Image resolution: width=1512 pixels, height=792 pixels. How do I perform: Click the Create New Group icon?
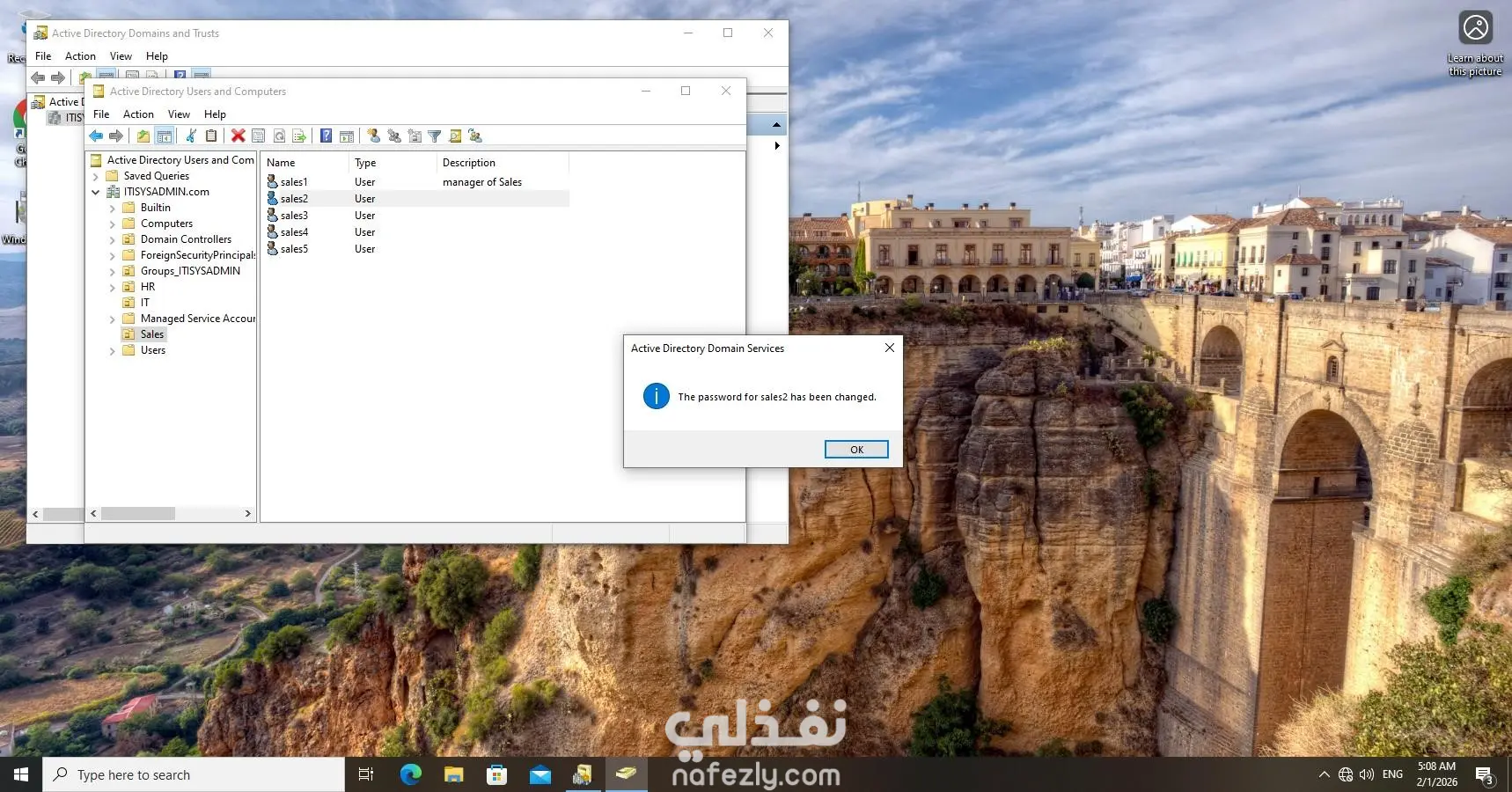click(x=393, y=136)
